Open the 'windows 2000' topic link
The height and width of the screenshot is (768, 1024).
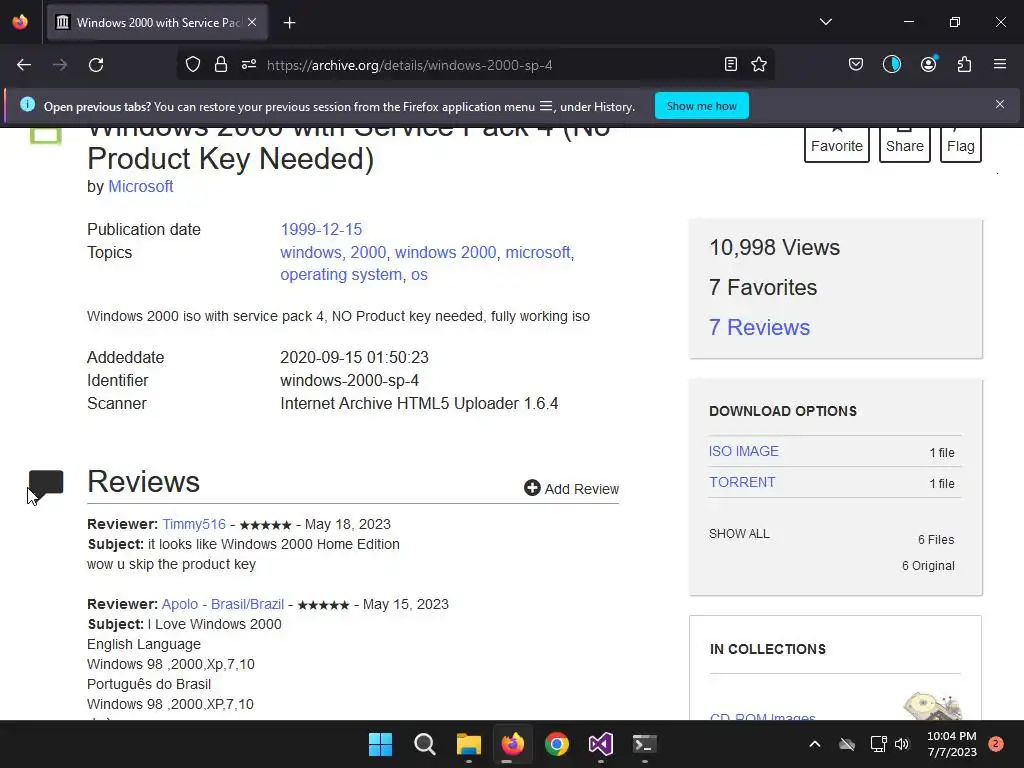coord(445,252)
